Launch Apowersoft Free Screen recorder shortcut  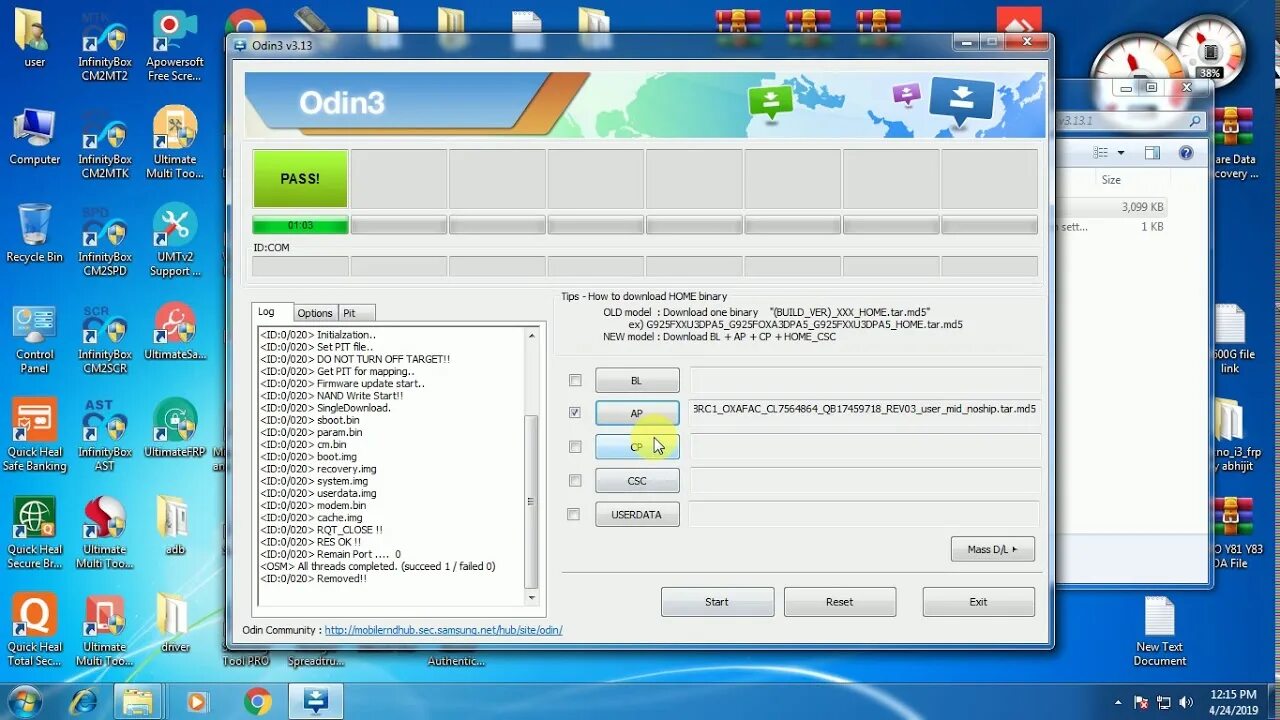point(174,45)
